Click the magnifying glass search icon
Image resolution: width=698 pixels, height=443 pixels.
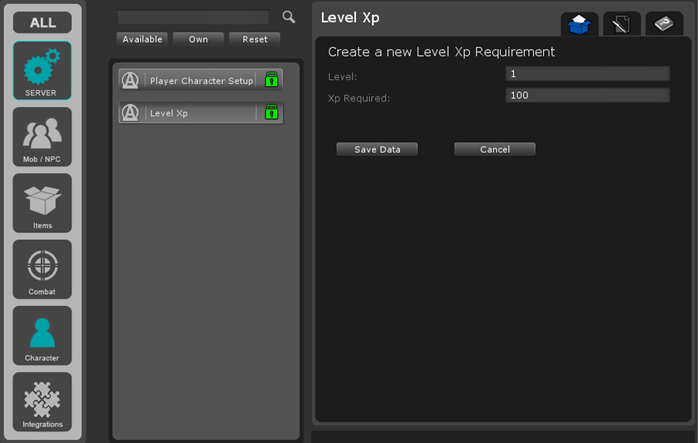click(x=289, y=17)
